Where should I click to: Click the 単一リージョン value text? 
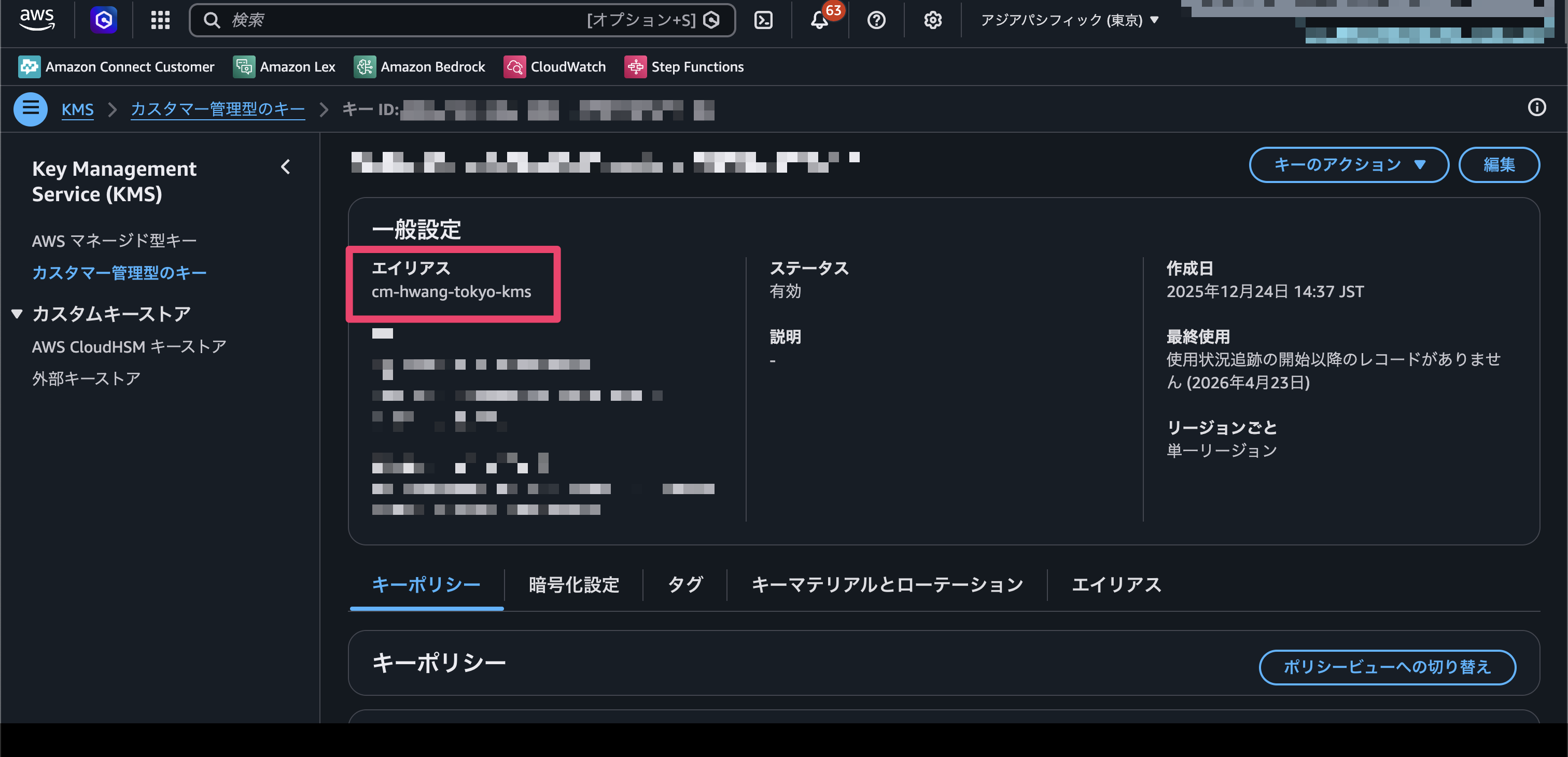pyautogui.click(x=1222, y=450)
